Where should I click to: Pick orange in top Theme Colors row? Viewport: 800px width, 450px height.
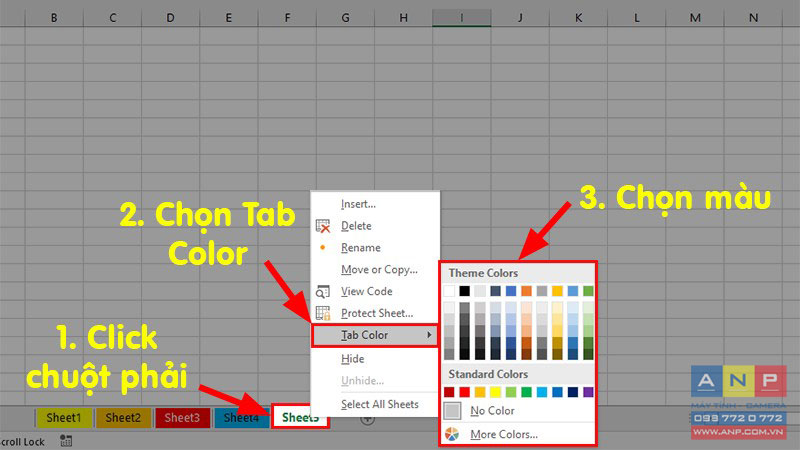point(527,291)
